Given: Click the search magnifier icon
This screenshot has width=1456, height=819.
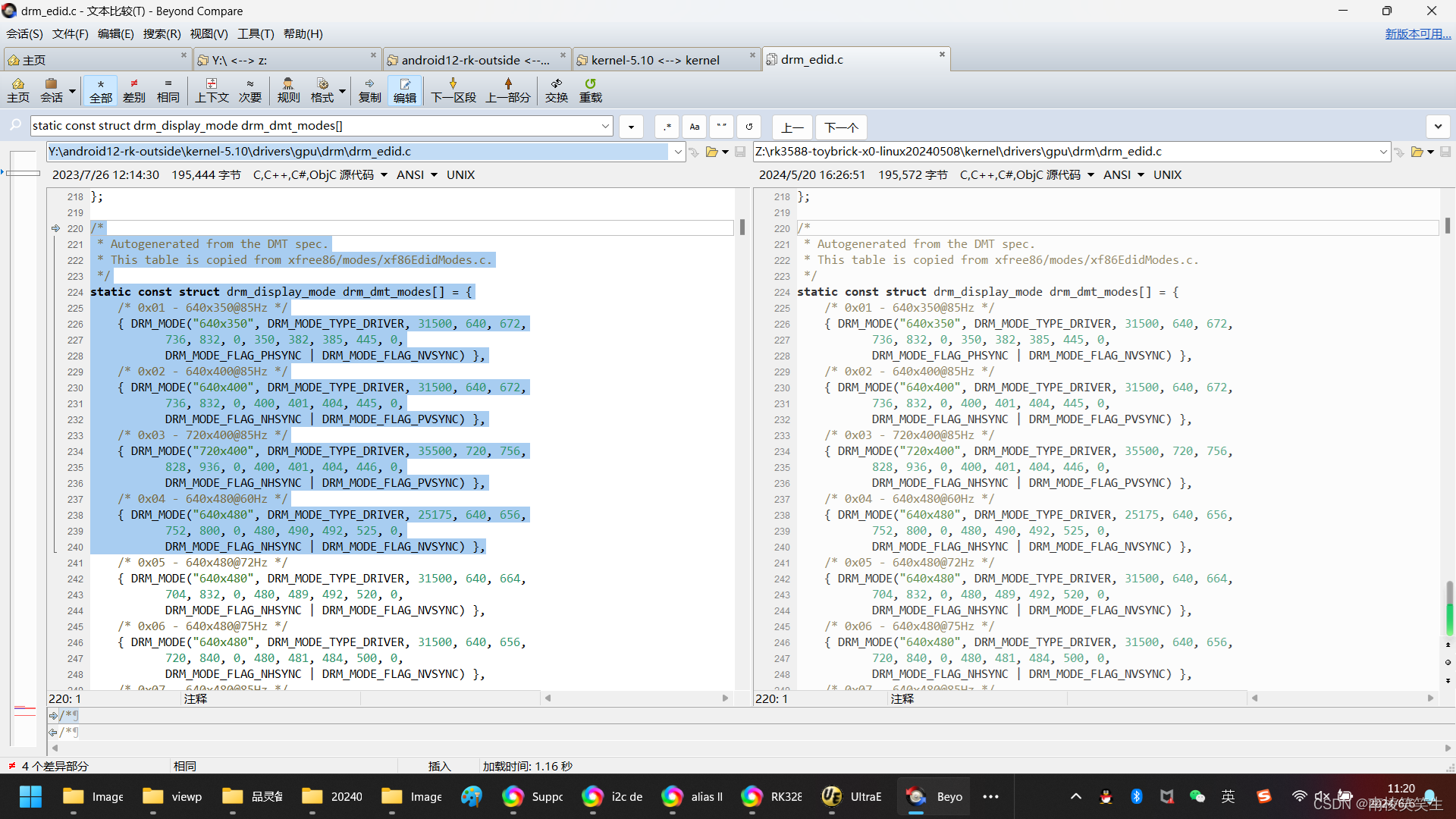Looking at the screenshot, I should [15, 125].
